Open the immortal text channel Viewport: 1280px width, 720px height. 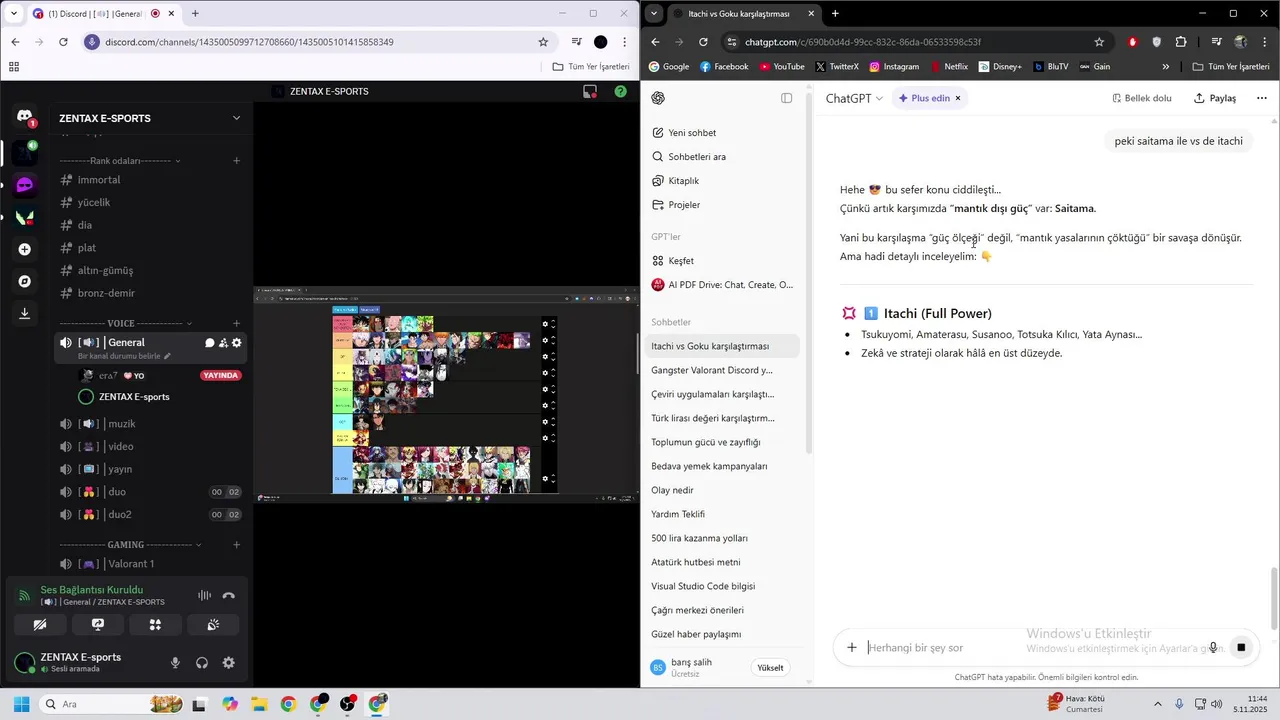(150, 180)
